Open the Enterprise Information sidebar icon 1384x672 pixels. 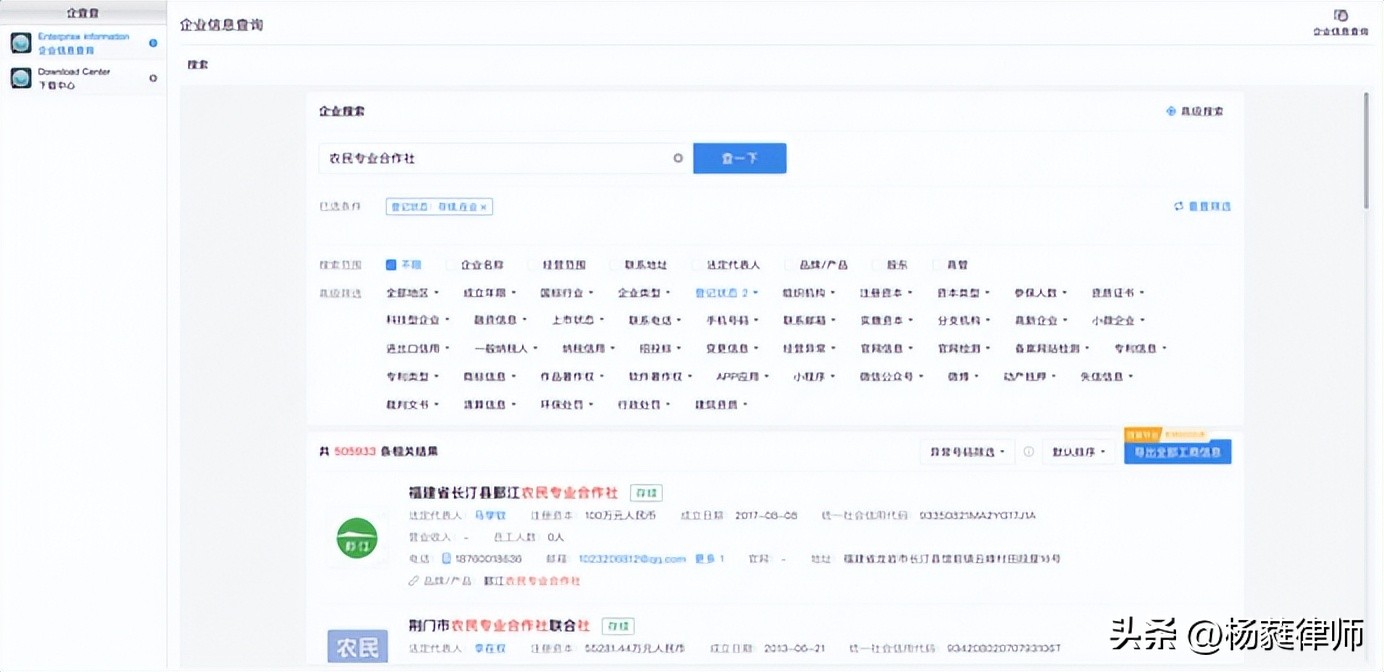[x=20, y=42]
